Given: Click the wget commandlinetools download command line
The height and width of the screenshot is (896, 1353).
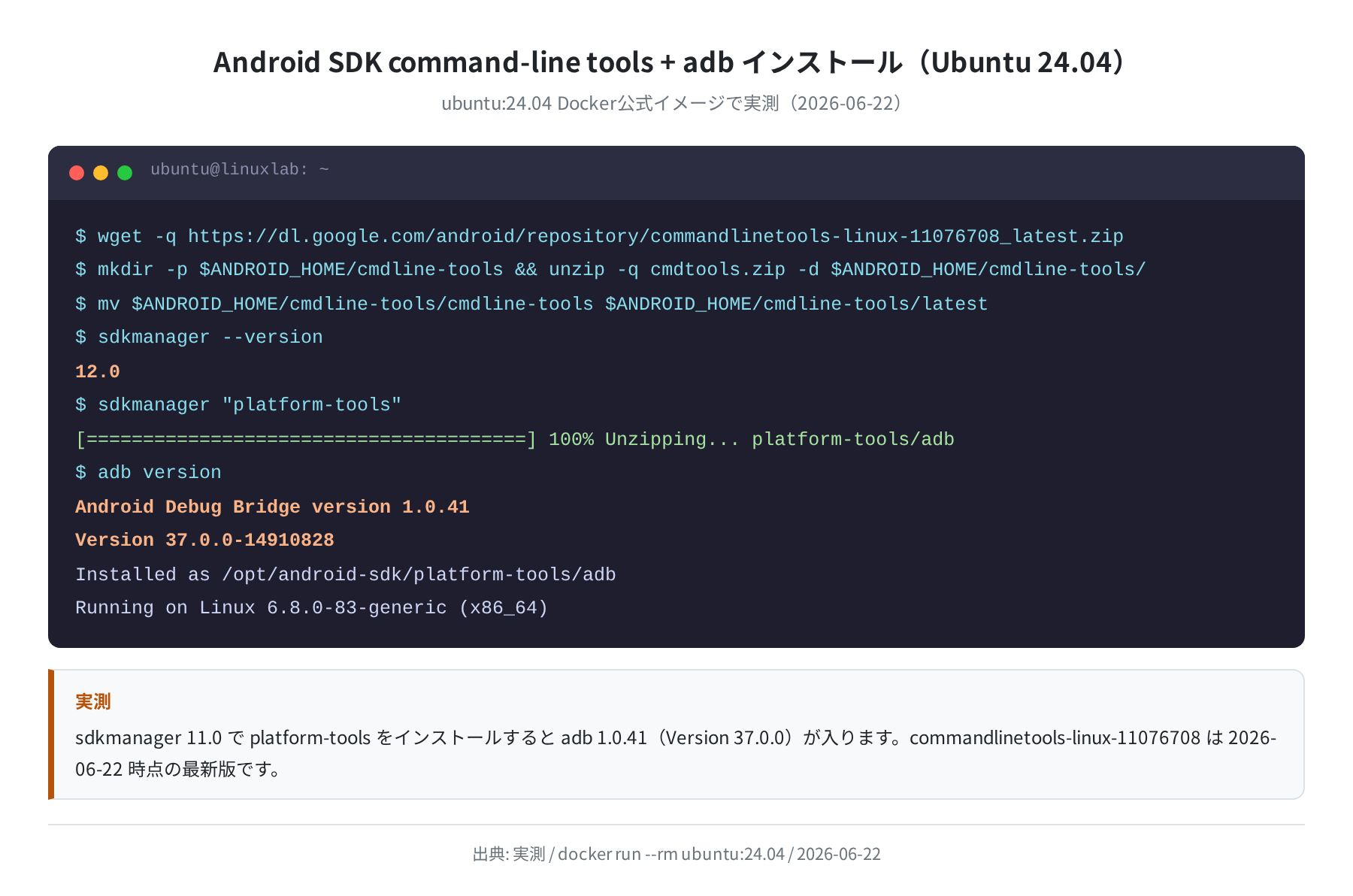Looking at the screenshot, I should coord(599,236).
